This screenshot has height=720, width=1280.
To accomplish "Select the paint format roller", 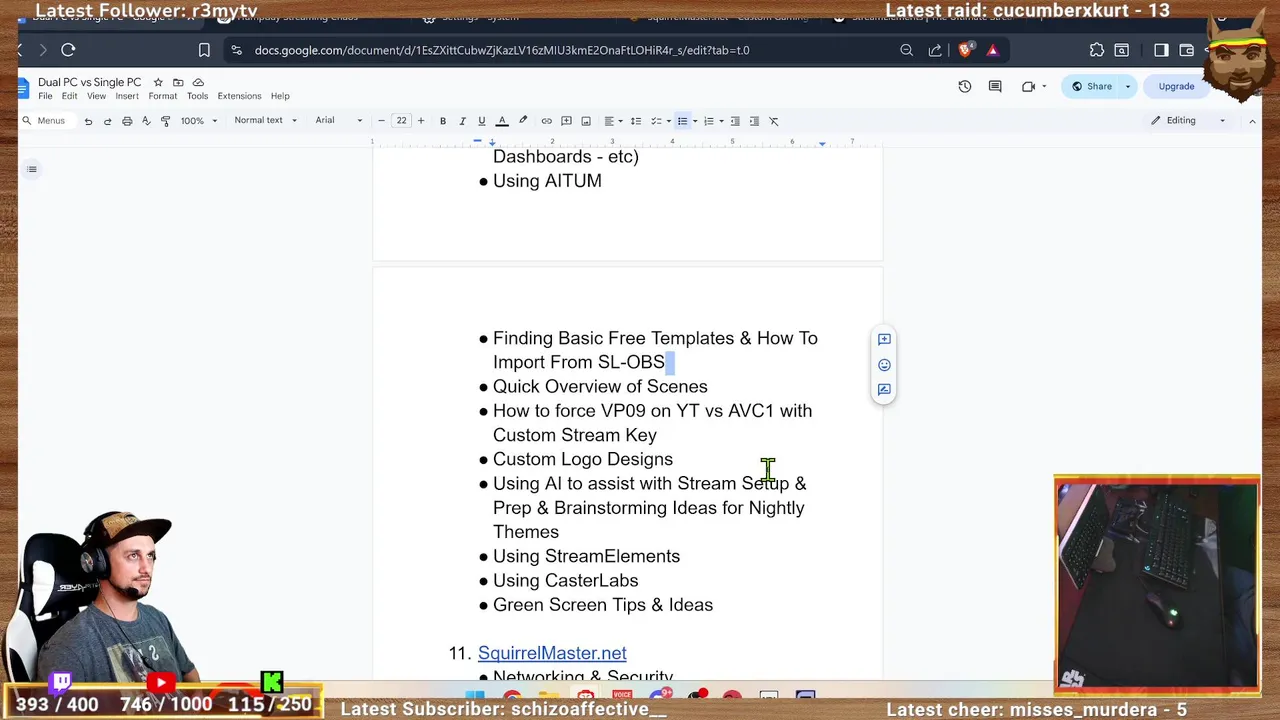I will coord(166,121).
